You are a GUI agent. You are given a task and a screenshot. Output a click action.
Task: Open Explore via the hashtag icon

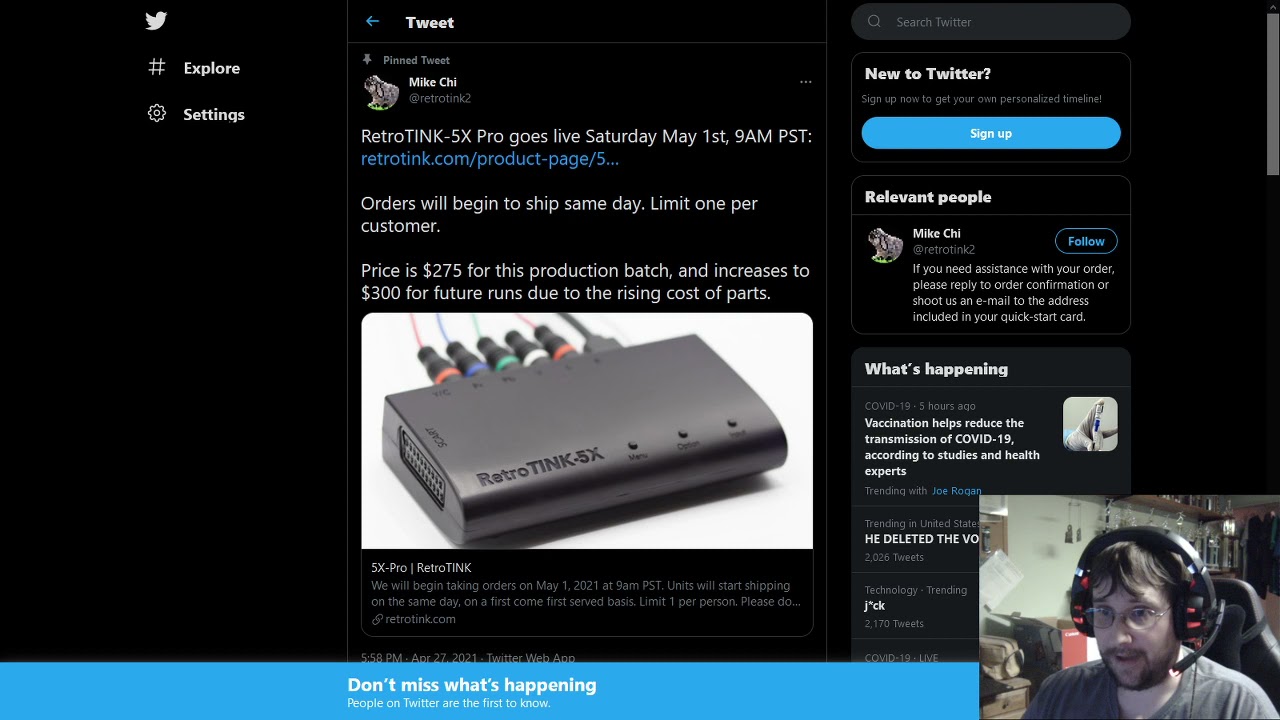157,68
